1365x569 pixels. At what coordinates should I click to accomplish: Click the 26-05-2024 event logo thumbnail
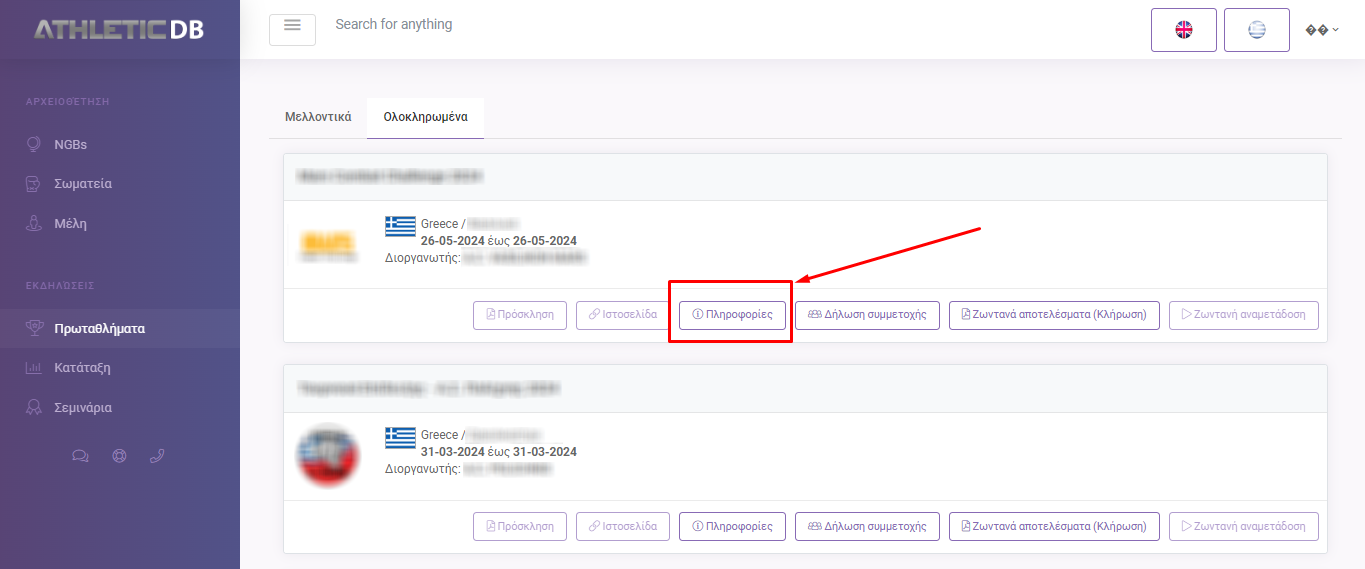[x=328, y=245]
